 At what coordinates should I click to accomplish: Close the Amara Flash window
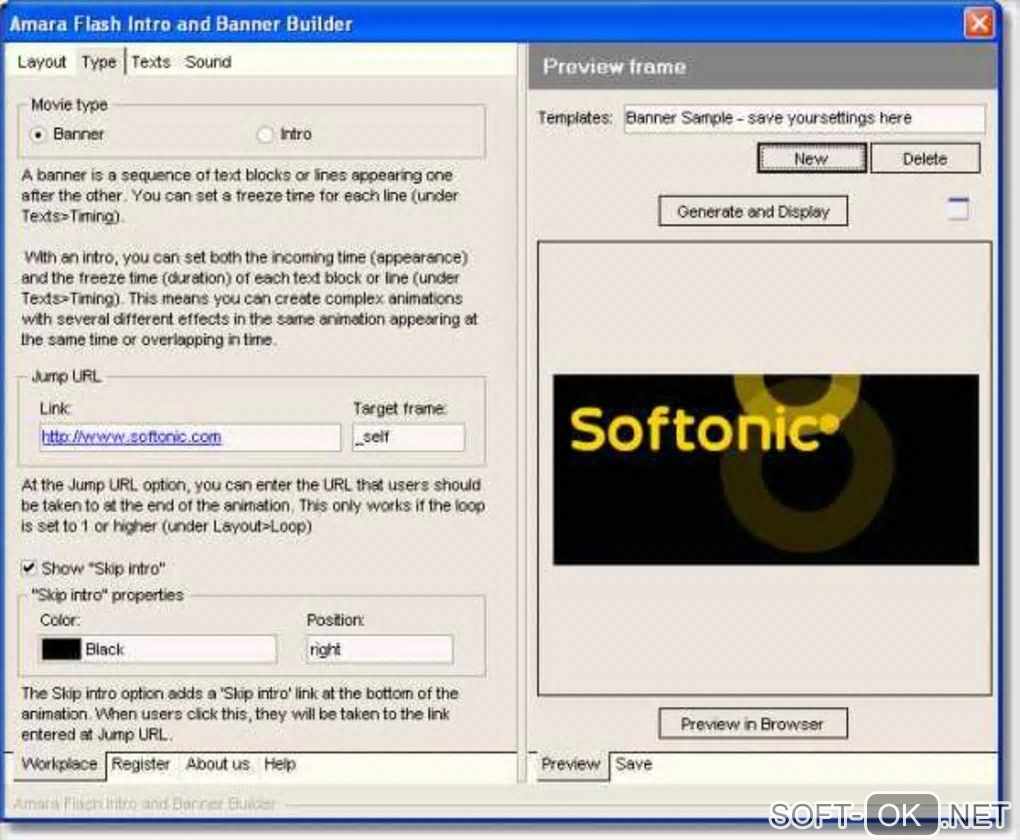(x=979, y=23)
